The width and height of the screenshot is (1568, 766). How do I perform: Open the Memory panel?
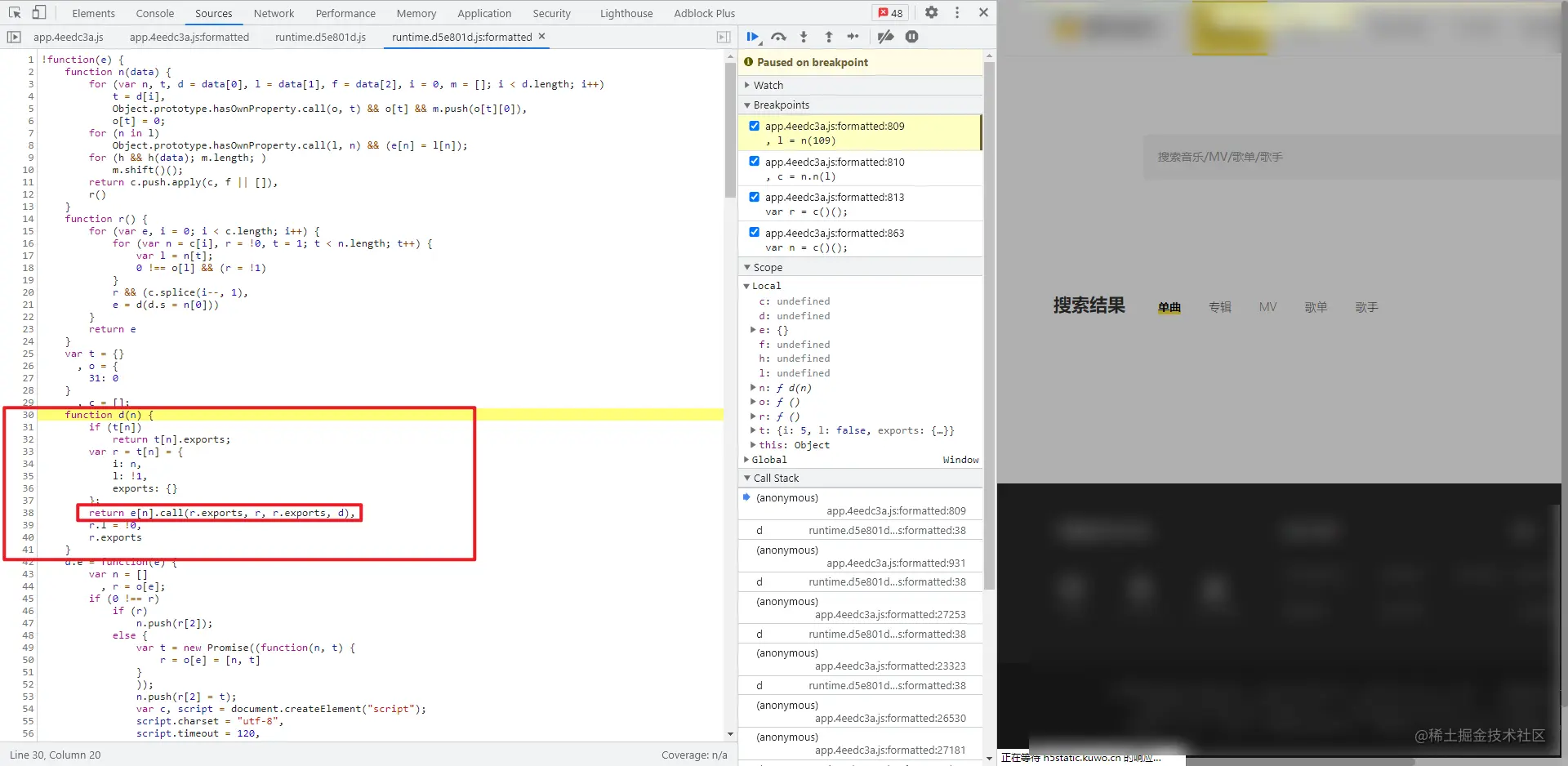tap(416, 13)
